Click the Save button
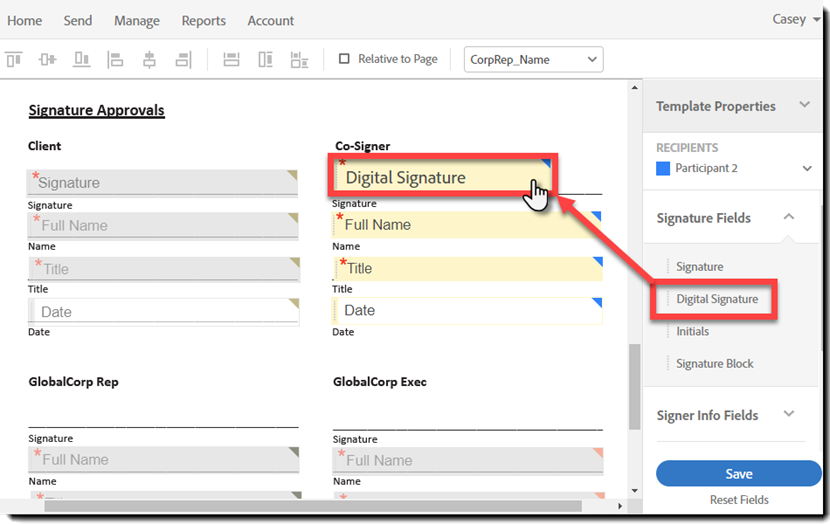The width and height of the screenshot is (830, 524). 738,473
